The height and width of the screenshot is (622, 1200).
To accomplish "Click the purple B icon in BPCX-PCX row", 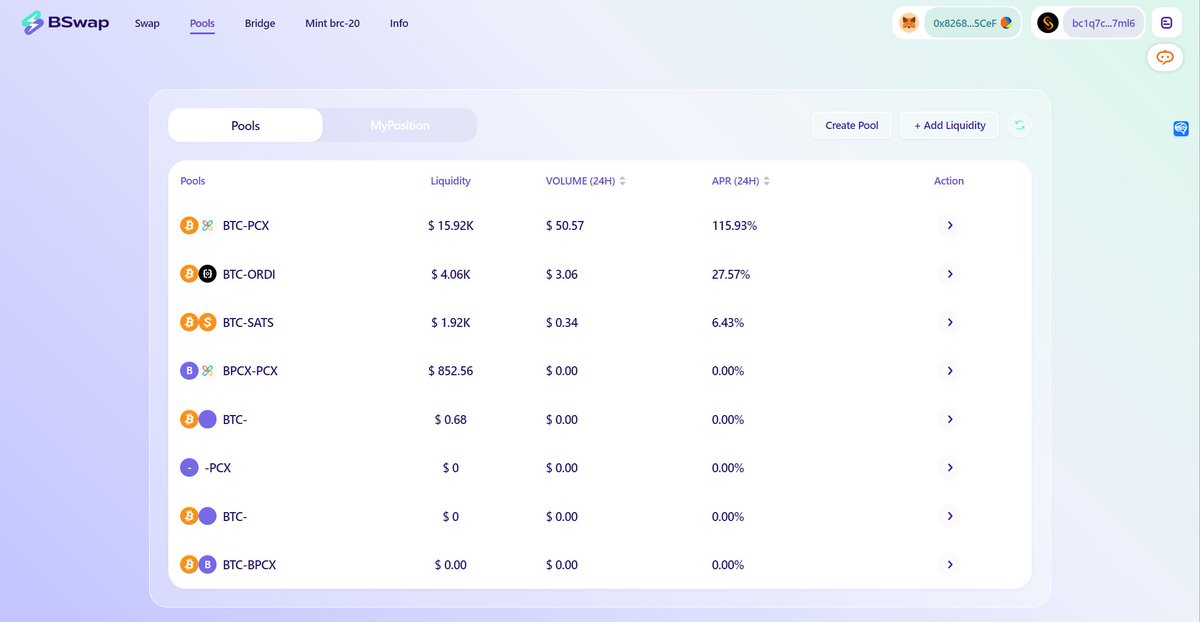I will (x=189, y=371).
